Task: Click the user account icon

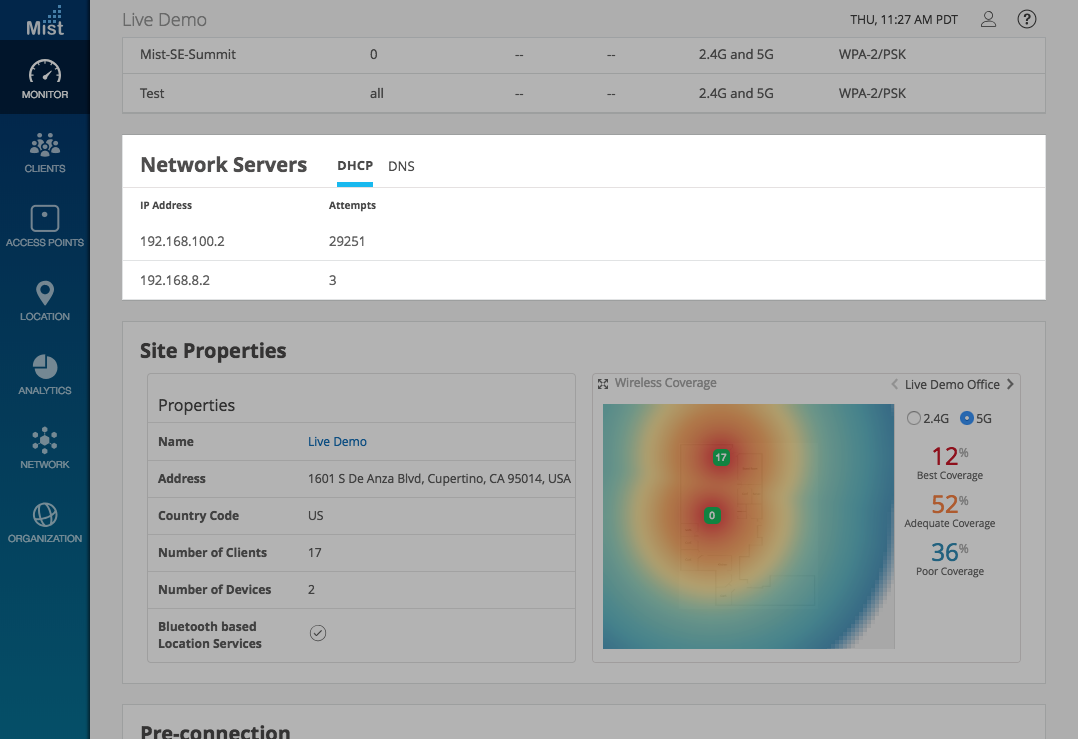Action: coord(988,19)
